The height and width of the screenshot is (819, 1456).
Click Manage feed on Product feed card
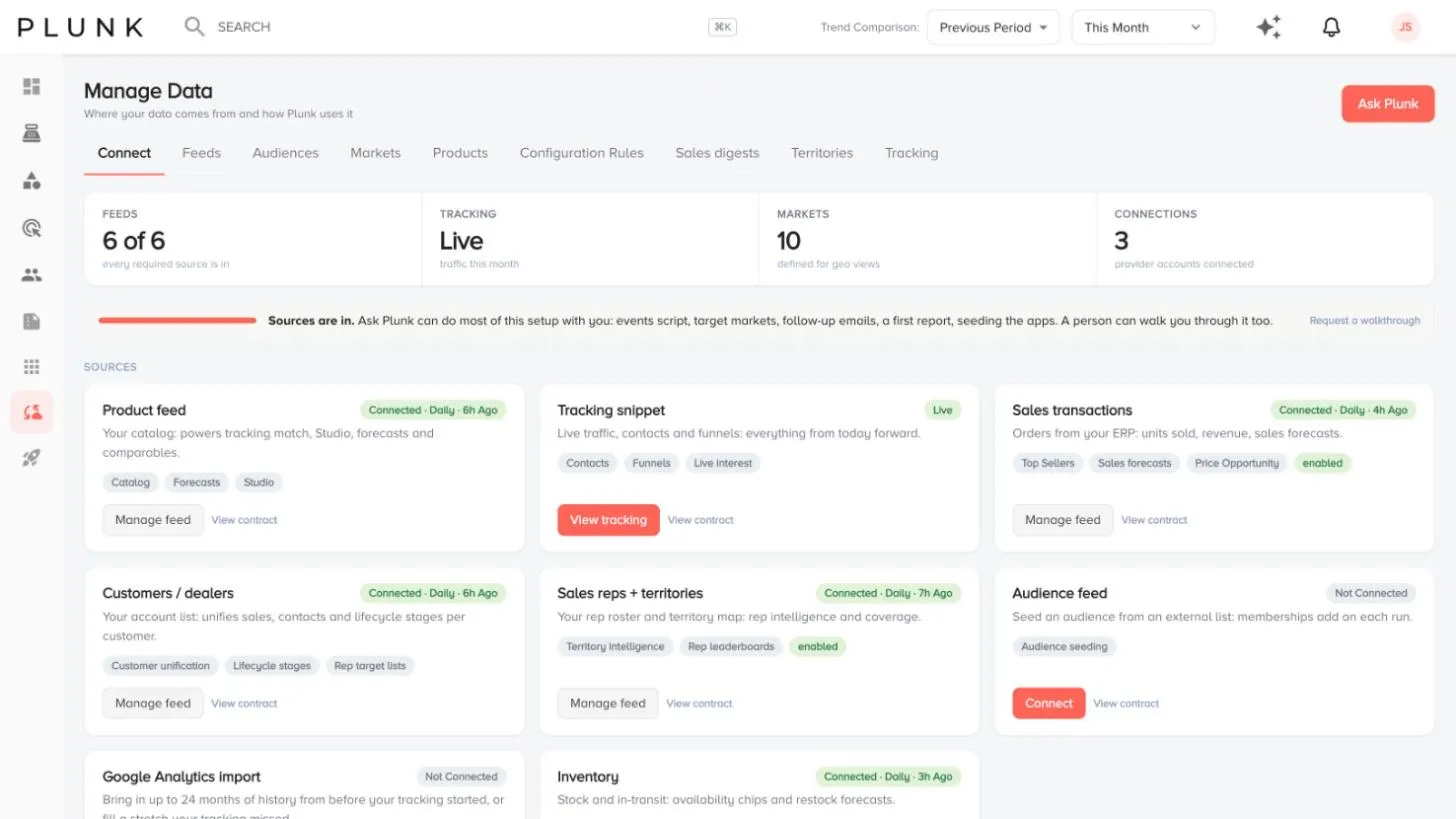153,520
